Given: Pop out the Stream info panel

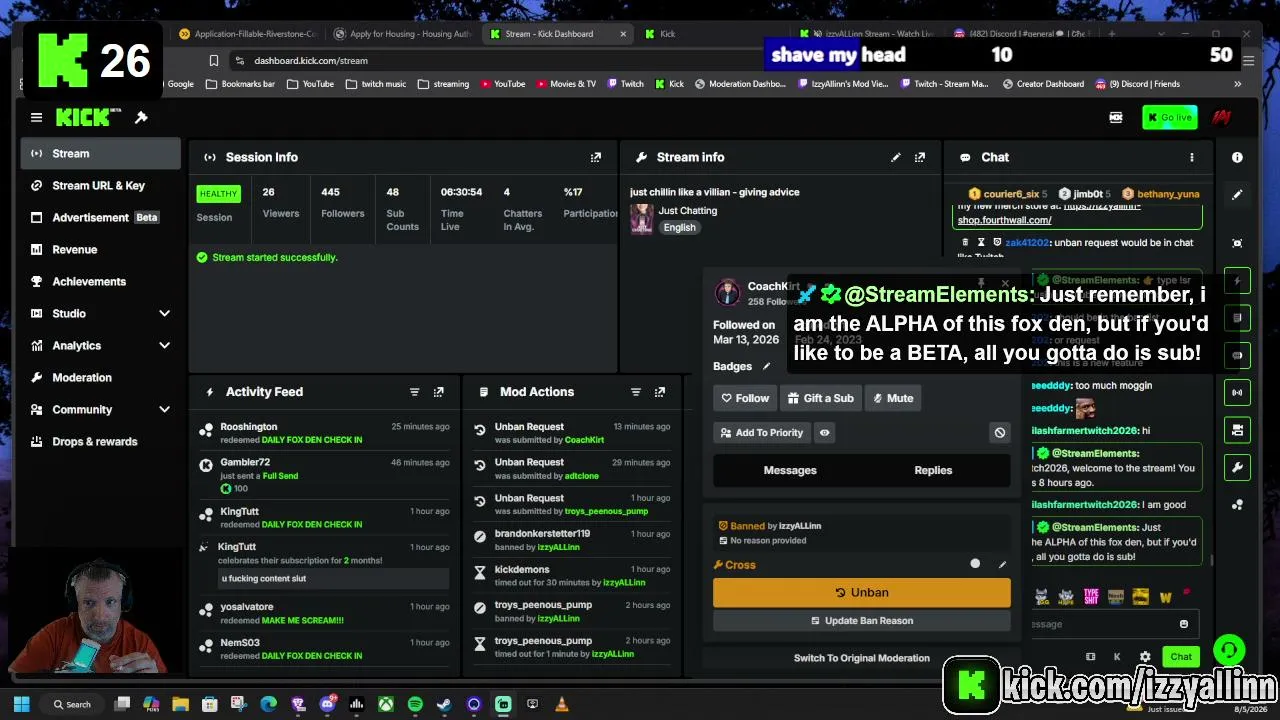Looking at the screenshot, I should (920, 157).
